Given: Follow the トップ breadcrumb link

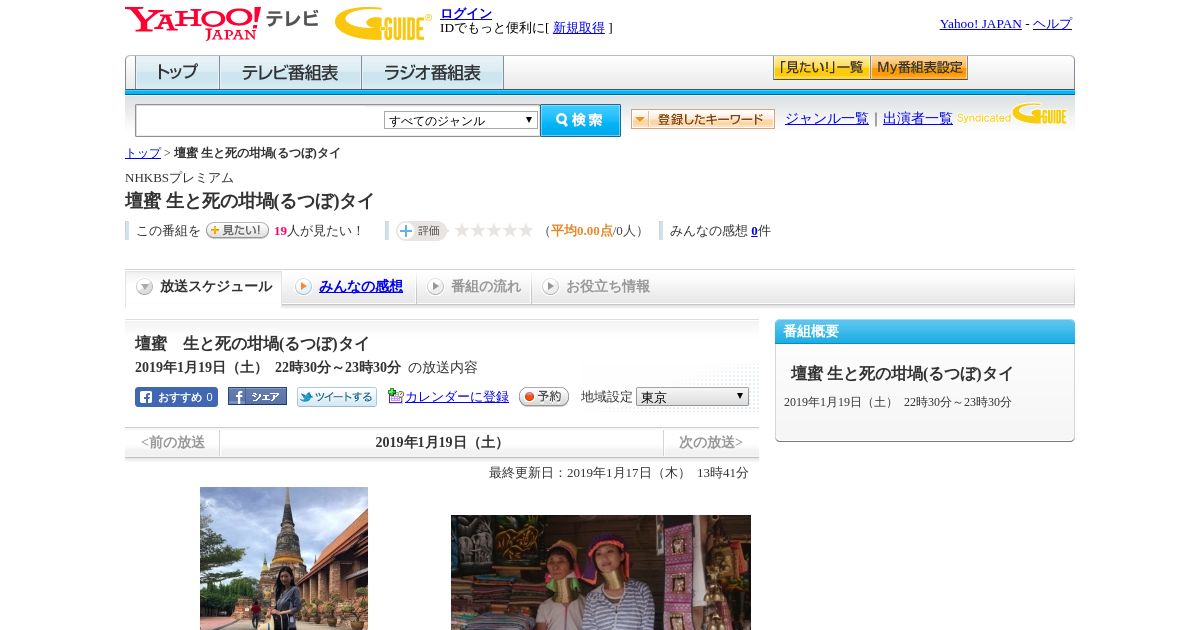Looking at the screenshot, I should (x=143, y=153).
